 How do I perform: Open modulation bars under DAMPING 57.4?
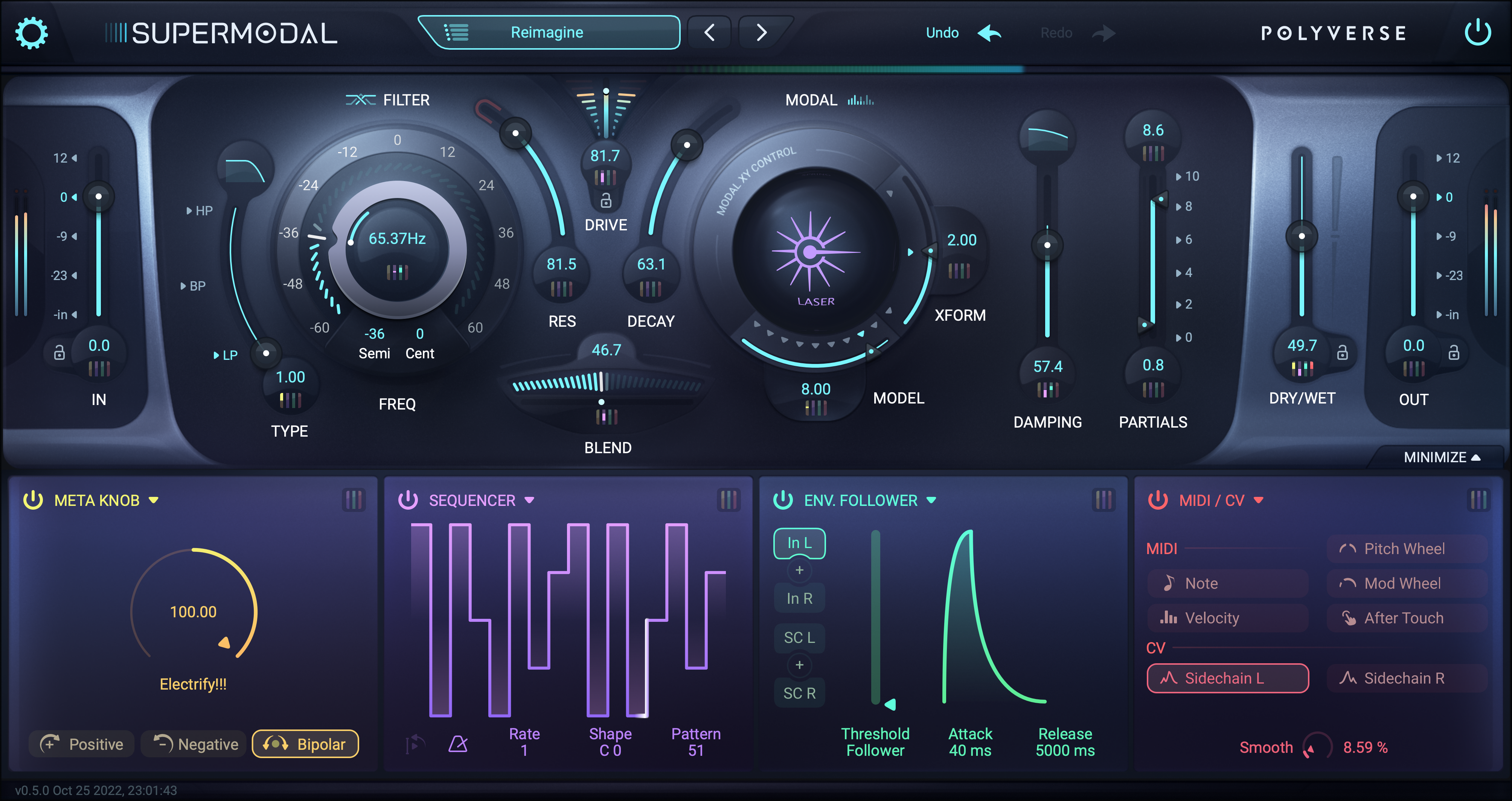(x=1048, y=390)
